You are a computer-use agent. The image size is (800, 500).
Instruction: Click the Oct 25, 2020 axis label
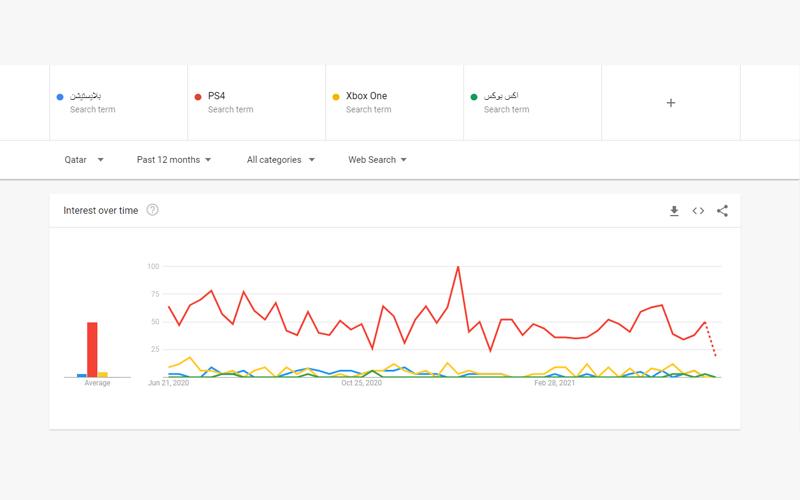[x=362, y=382]
